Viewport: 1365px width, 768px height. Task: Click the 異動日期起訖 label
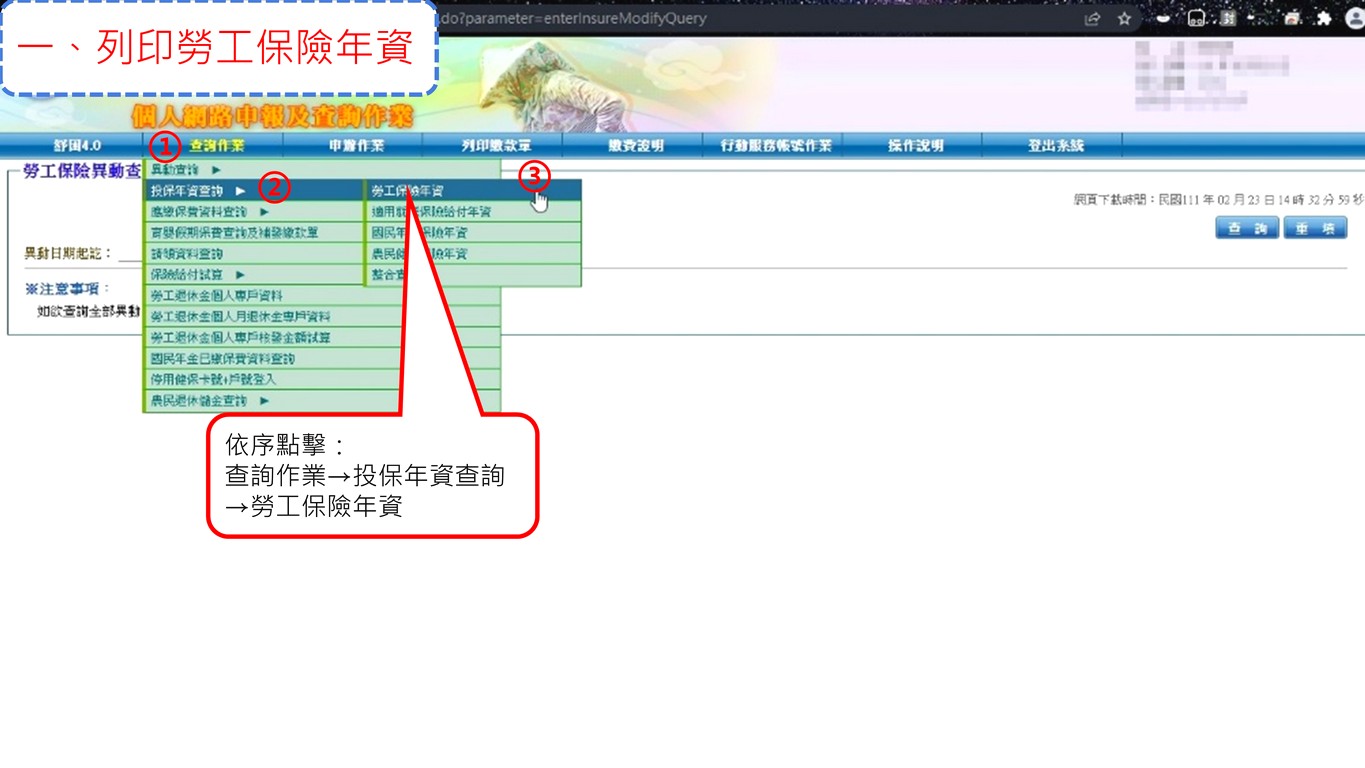[x=69, y=254]
